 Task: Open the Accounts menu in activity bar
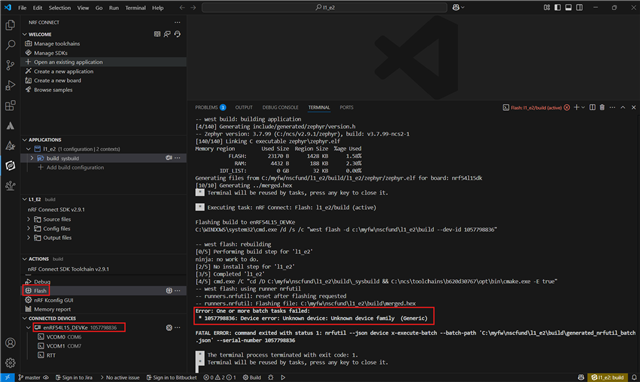click(x=10, y=343)
